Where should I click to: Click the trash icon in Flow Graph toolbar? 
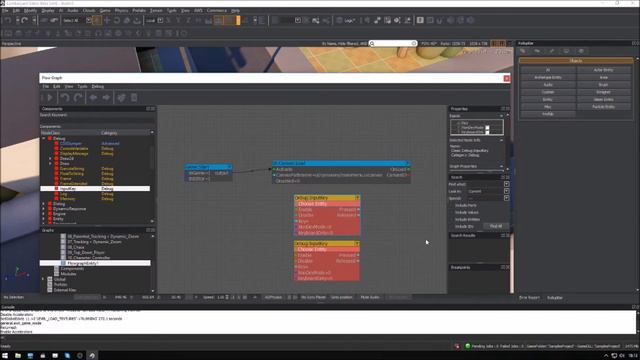134,98
